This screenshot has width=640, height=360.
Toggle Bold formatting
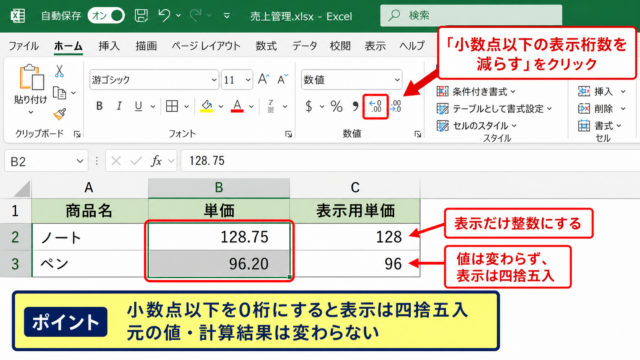pyautogui.click(x=99, y=106)
